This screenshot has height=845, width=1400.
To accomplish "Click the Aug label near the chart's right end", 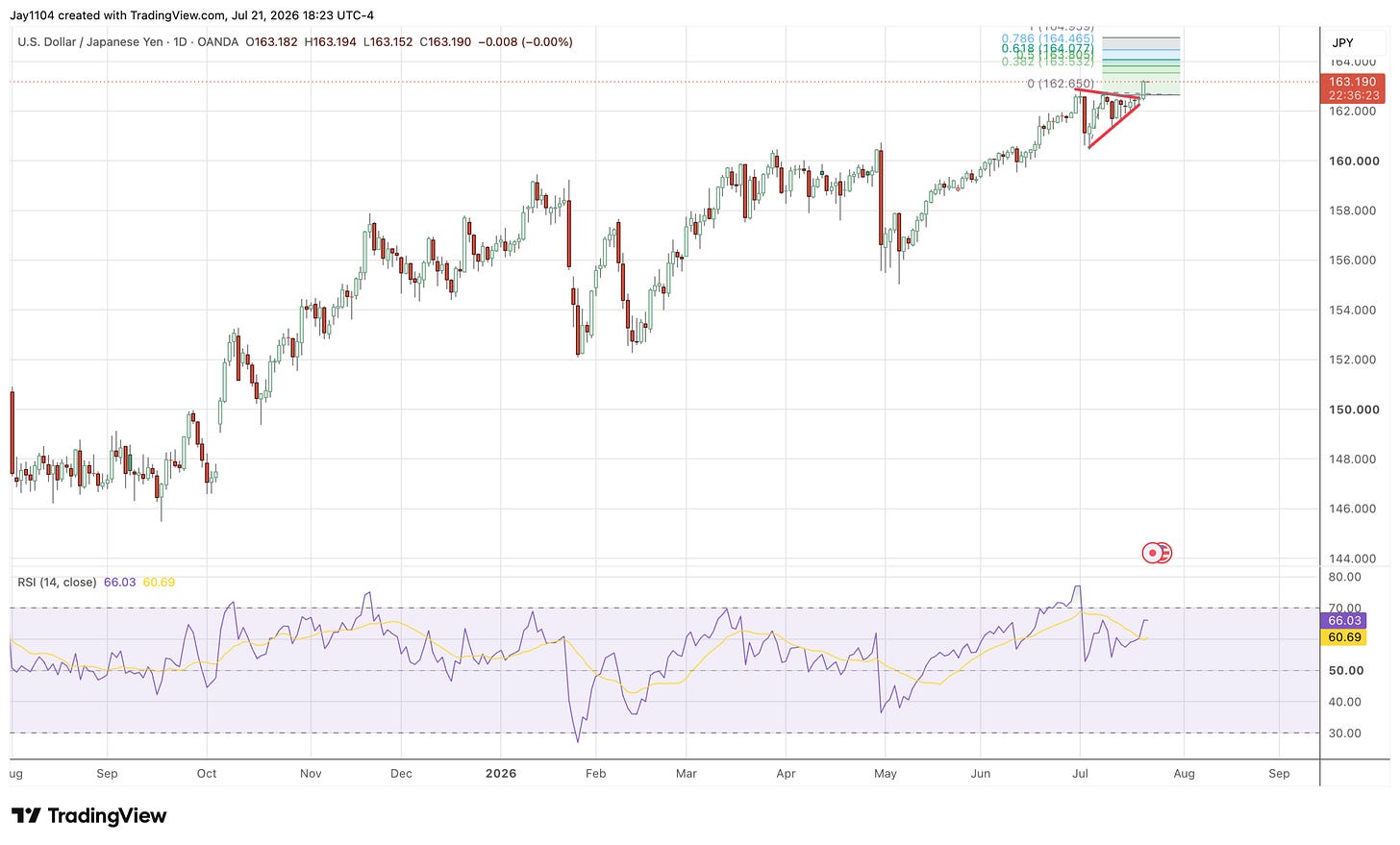I will point(1185,774).
